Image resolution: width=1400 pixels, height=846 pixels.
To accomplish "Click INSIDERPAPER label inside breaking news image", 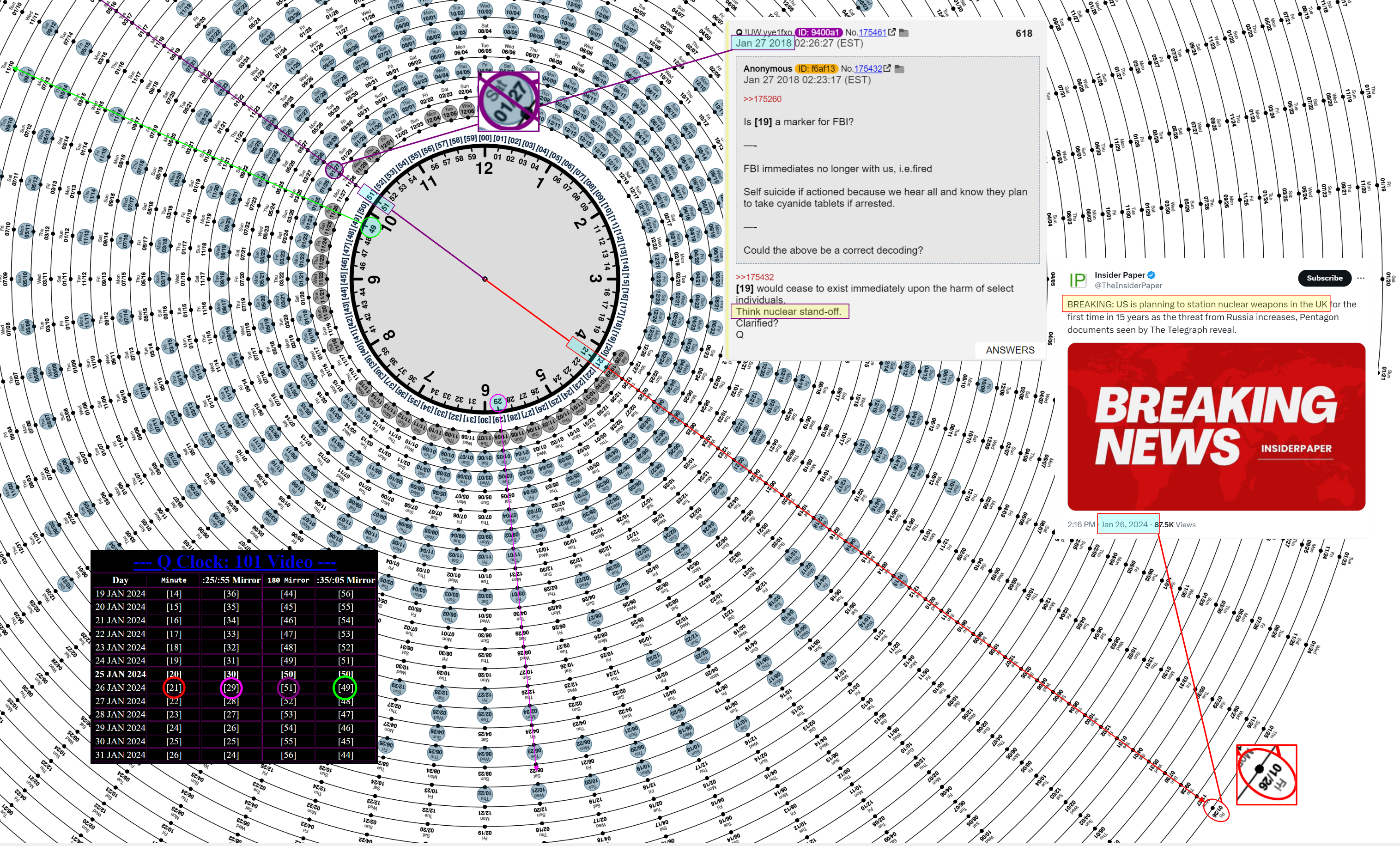I will tap(1296, 449).
